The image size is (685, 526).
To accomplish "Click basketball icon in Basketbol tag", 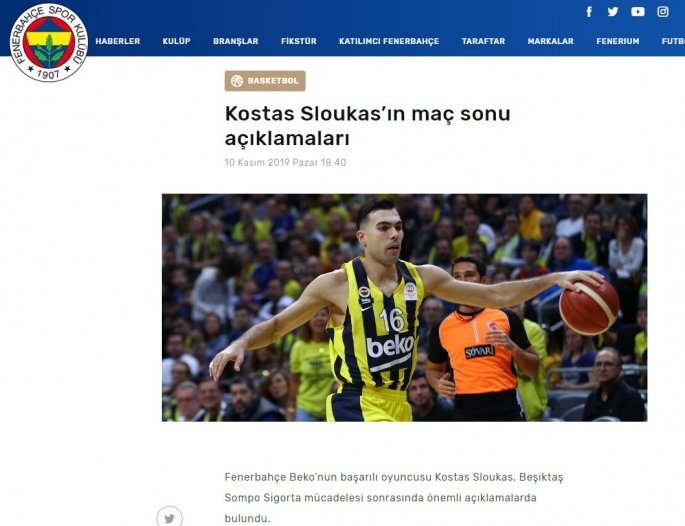I will point(237,81).
